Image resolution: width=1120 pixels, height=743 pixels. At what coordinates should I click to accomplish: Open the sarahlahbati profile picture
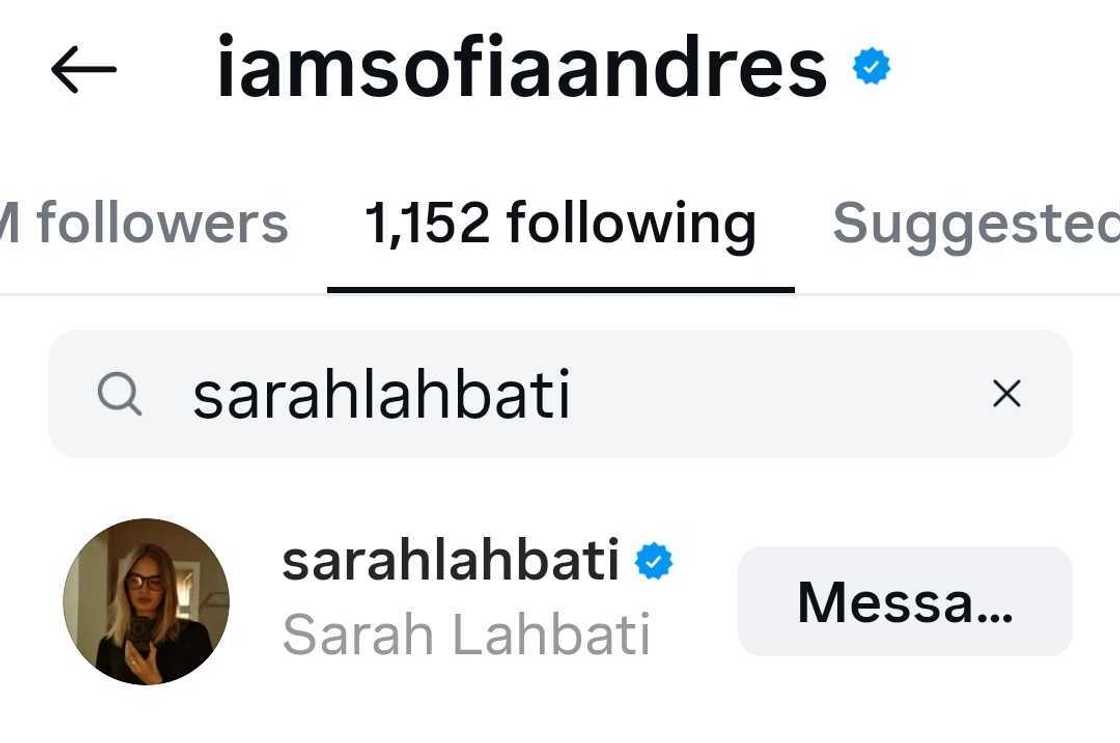point(146,602)
